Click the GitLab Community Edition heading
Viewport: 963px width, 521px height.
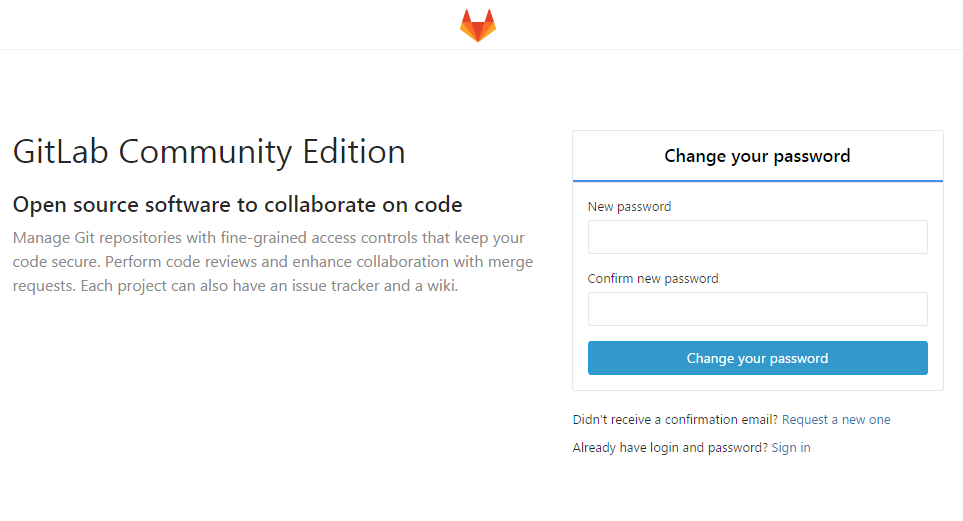209,152
